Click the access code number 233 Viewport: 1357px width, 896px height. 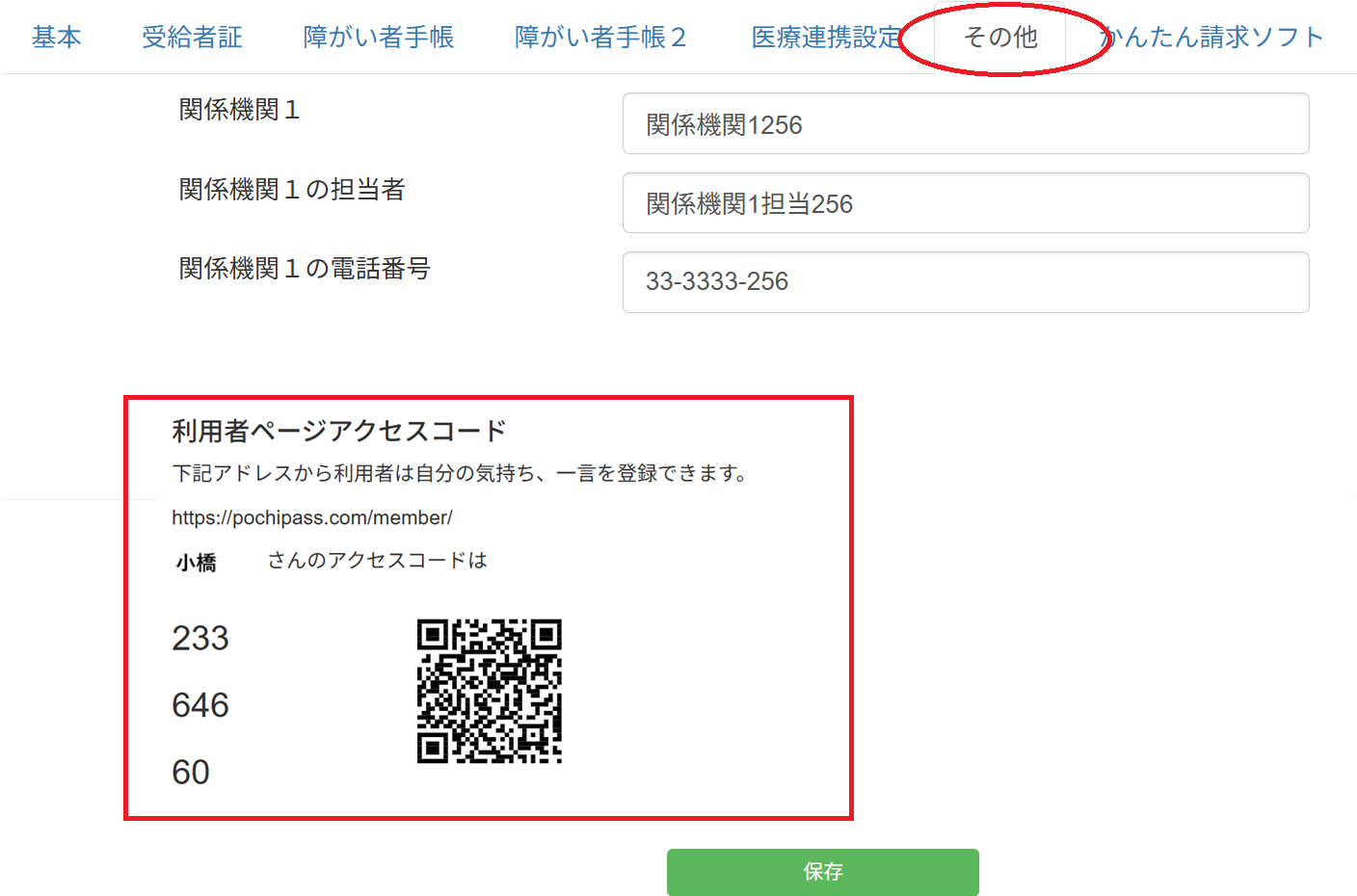pyautogui.click(x=200, y=639)
